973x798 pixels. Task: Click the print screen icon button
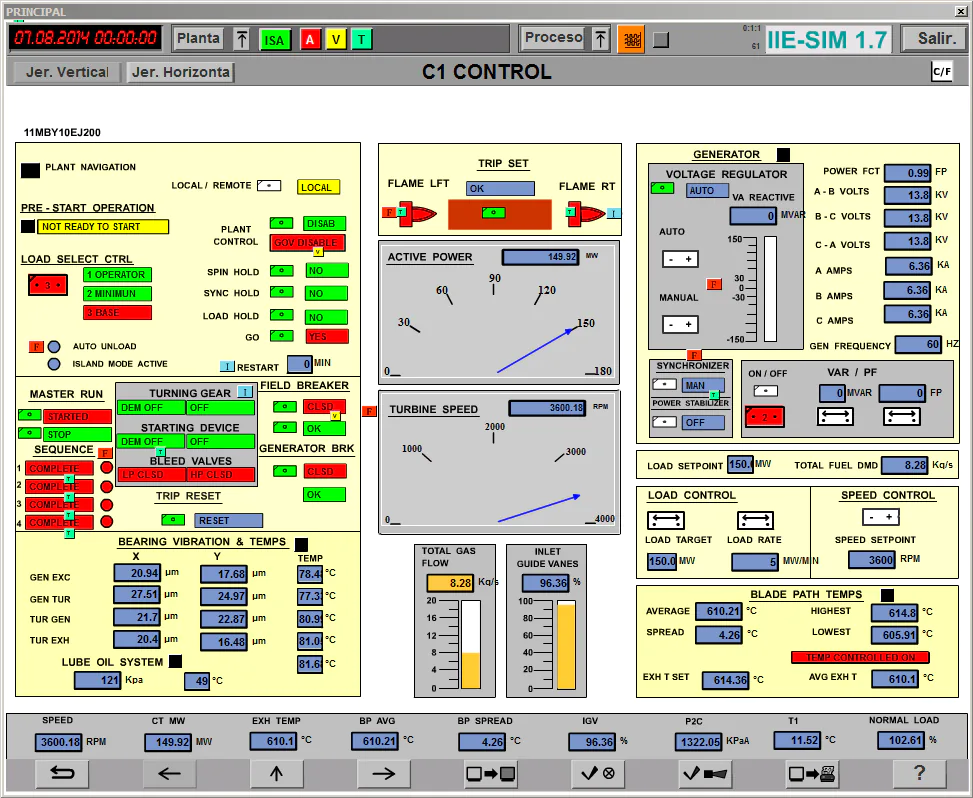812,773
